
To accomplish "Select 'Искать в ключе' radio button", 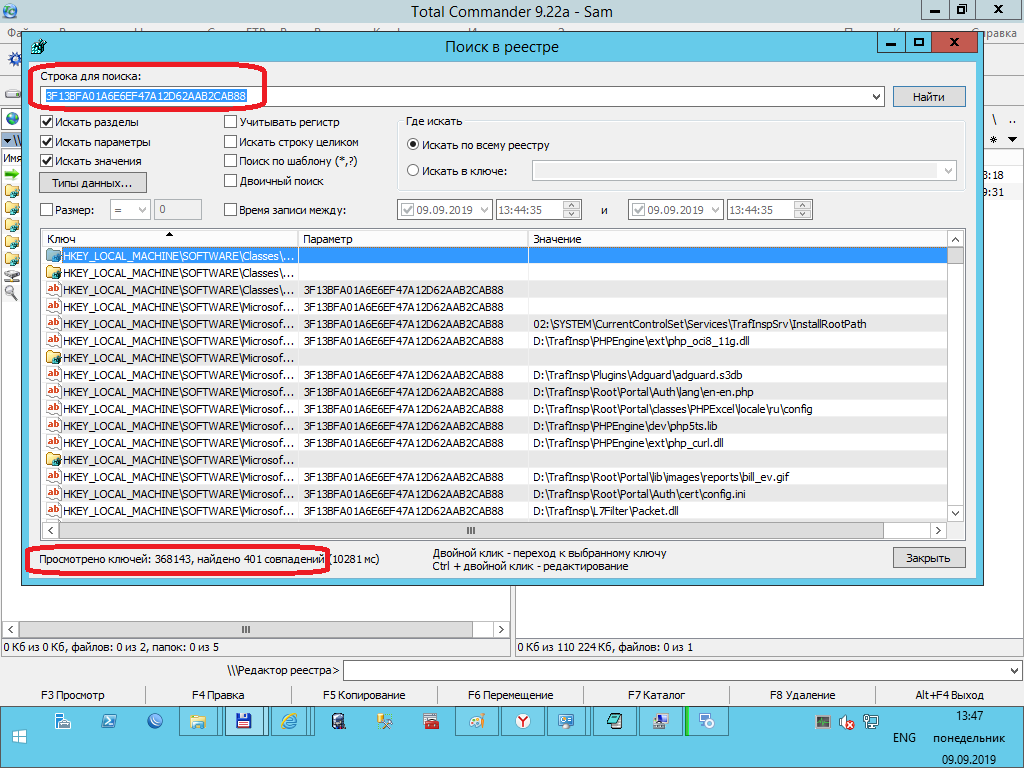I will [413, 170].
